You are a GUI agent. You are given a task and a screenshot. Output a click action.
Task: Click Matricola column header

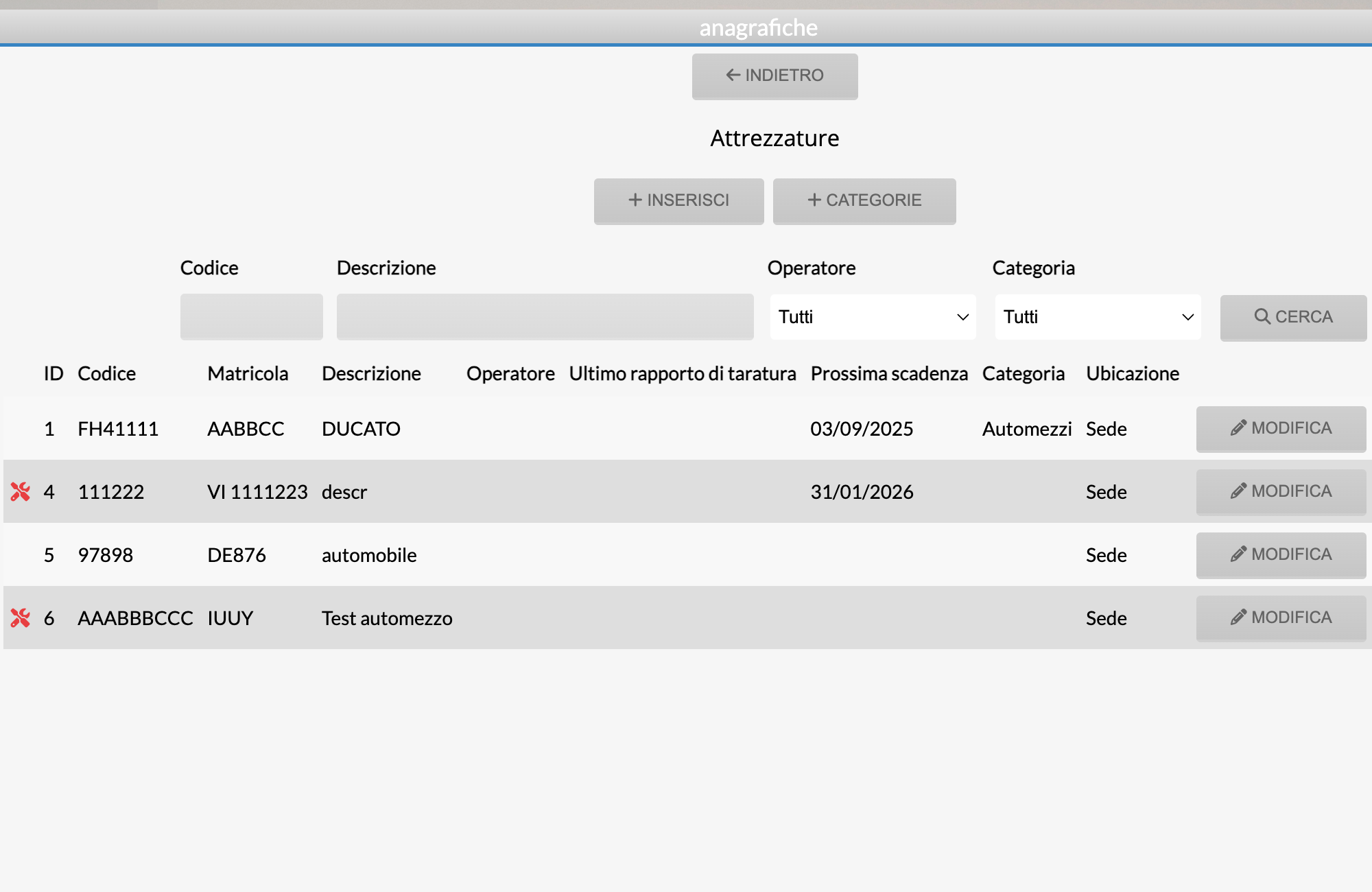coord(248,374)
